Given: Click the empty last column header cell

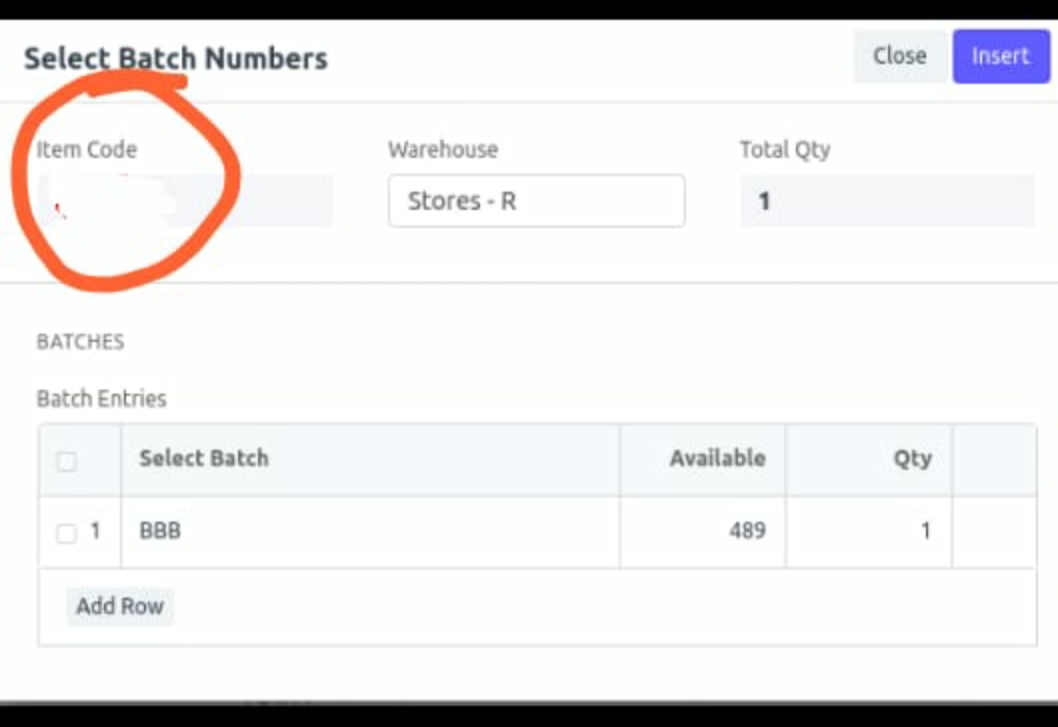Looking at the screenshot, I should pos(995,460).
